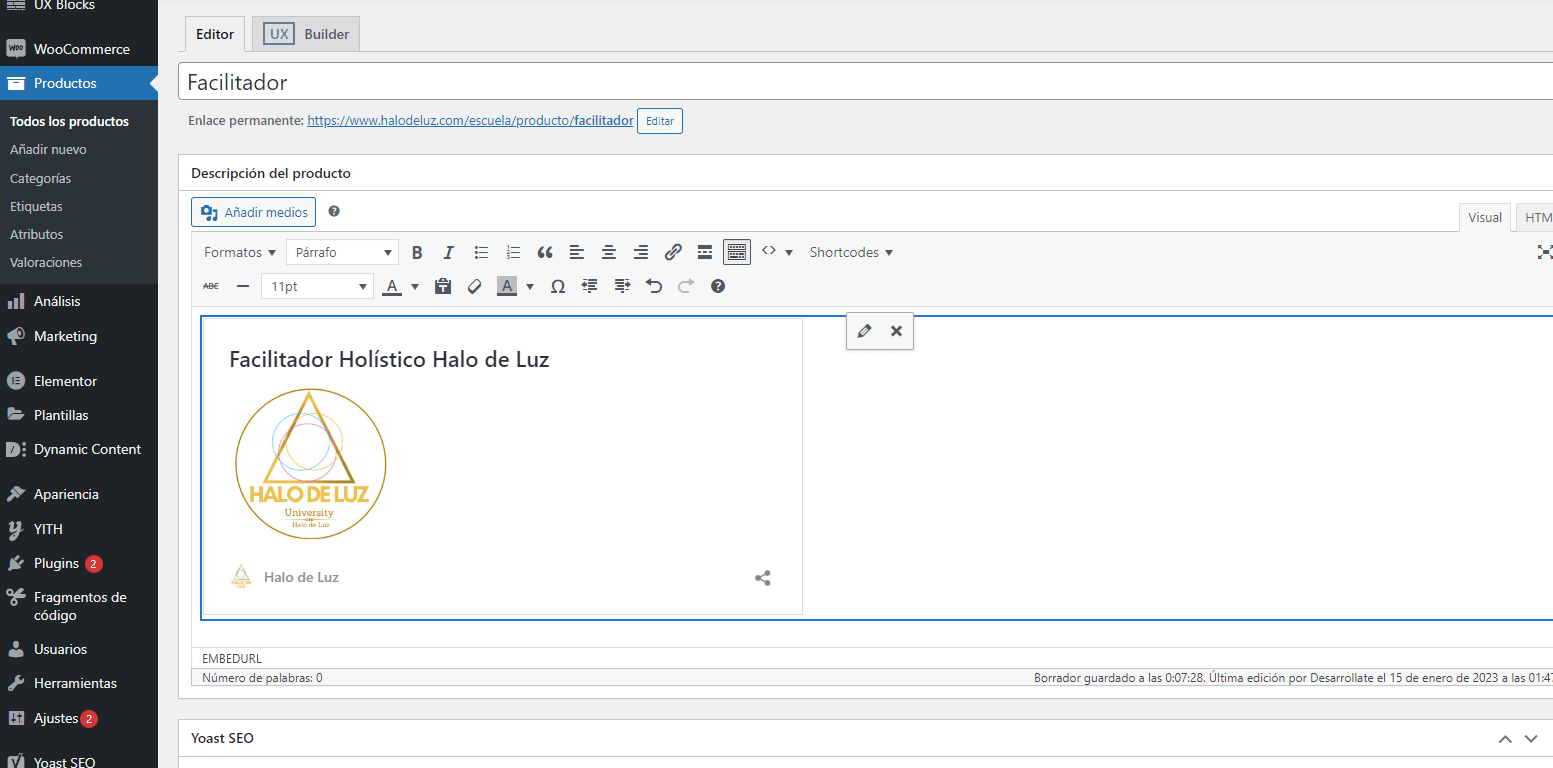Insert a horizontal line
The image size is (1553, 768).
tap(243, 286)
